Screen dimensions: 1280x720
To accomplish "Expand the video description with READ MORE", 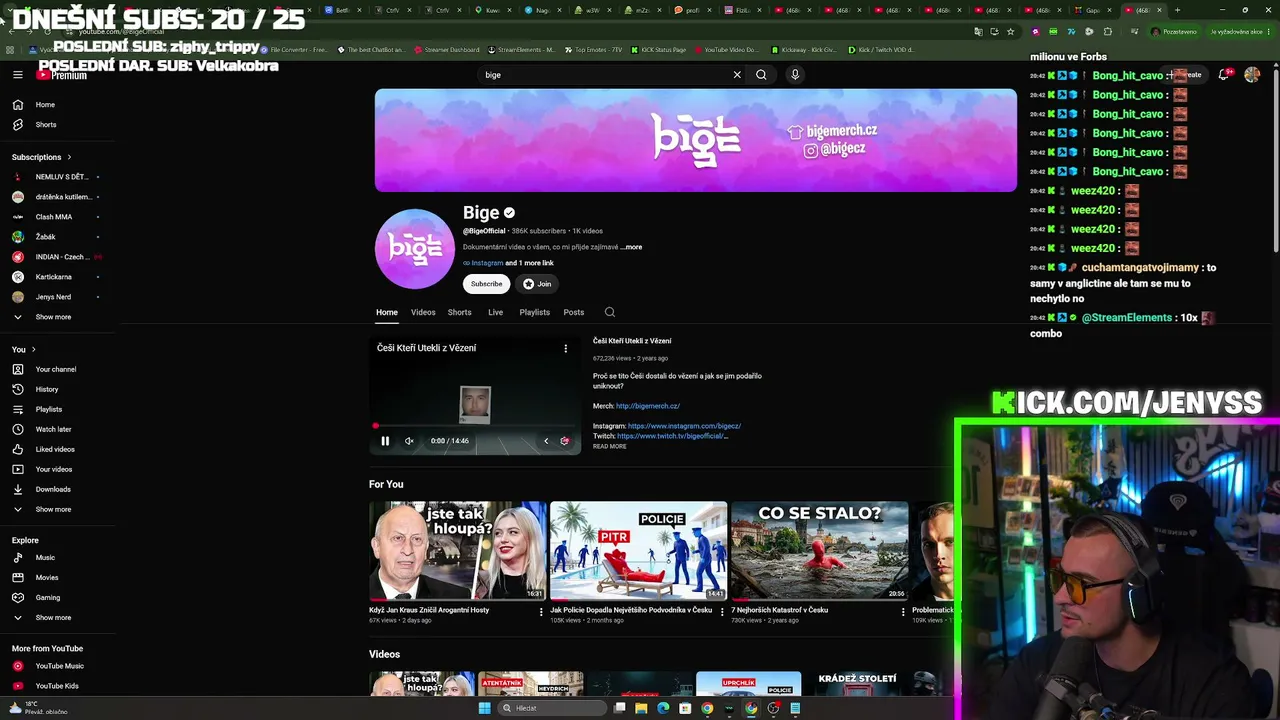I will click(x=610, y=446).
